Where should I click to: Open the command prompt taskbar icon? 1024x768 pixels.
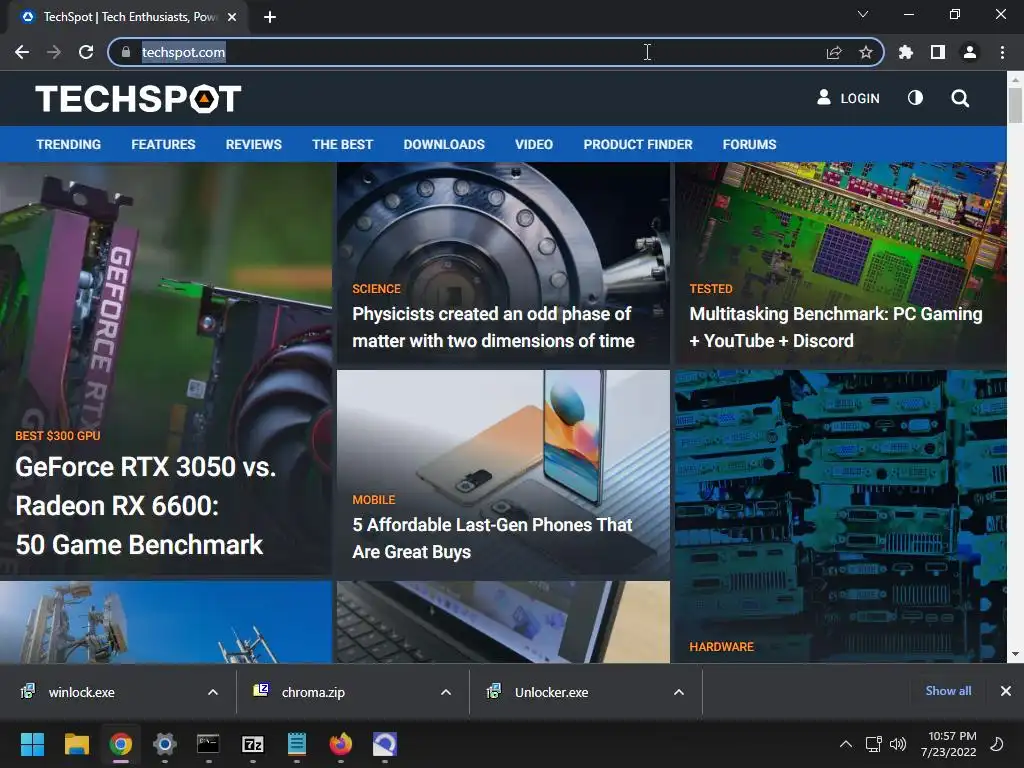208,744
